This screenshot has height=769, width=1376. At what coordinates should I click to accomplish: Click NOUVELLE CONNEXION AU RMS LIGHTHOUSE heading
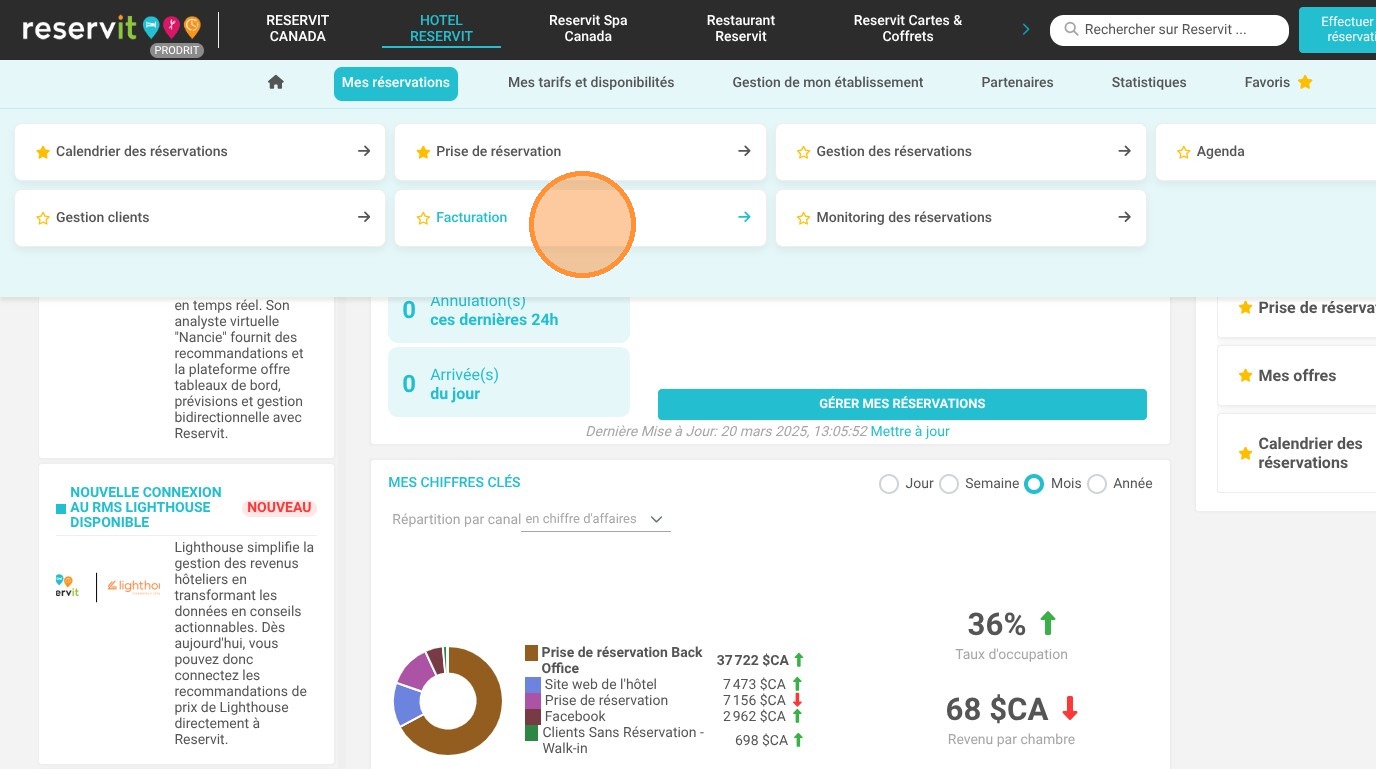146,507
